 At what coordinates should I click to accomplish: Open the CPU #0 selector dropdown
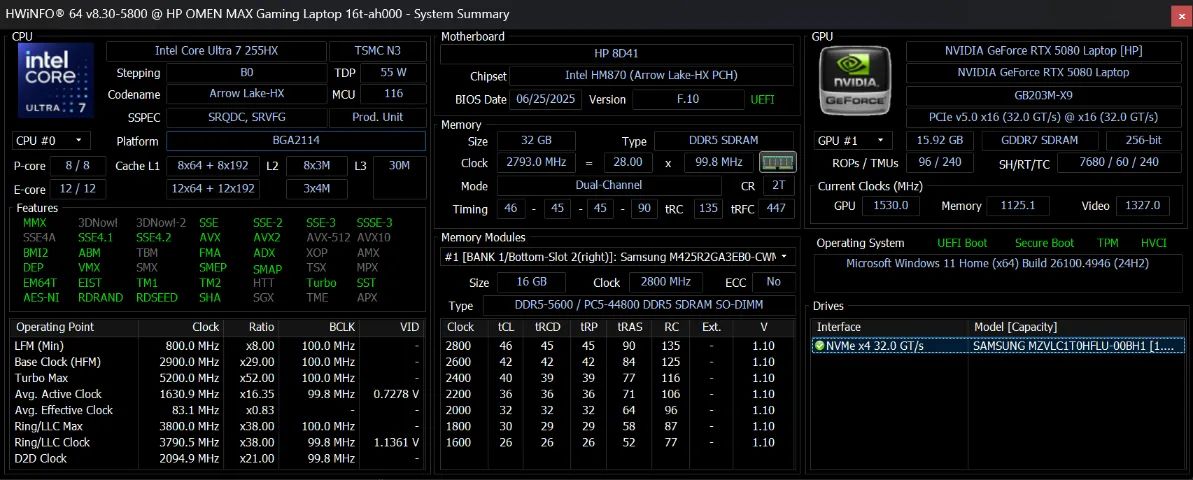pos(50,141)
